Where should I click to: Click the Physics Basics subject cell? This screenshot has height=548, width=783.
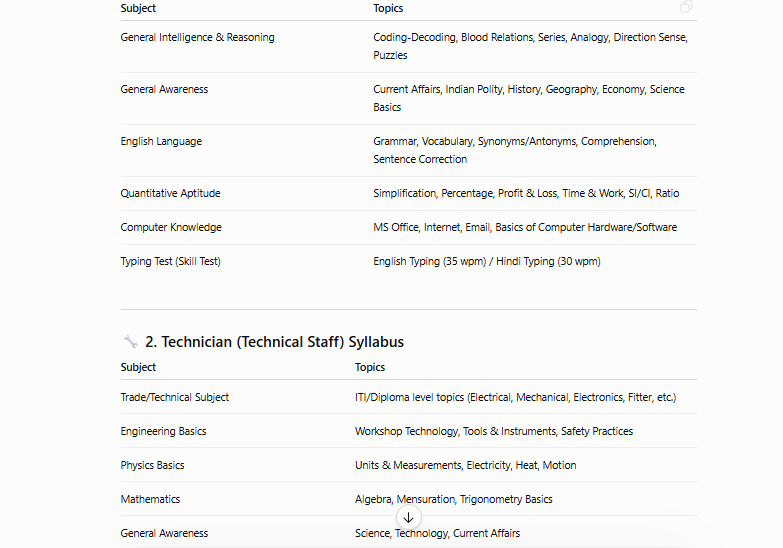(x=152, y=465)
